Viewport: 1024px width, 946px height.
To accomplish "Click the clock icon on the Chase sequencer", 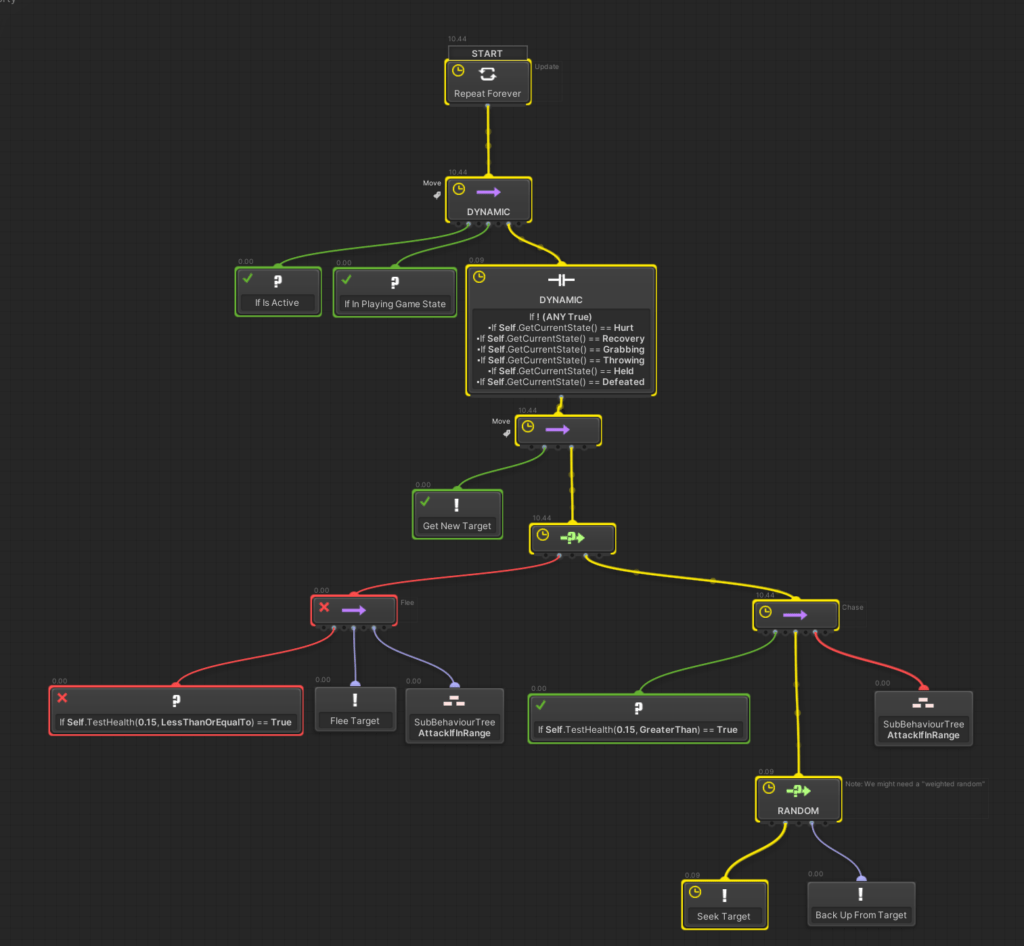I will [765, 612].
